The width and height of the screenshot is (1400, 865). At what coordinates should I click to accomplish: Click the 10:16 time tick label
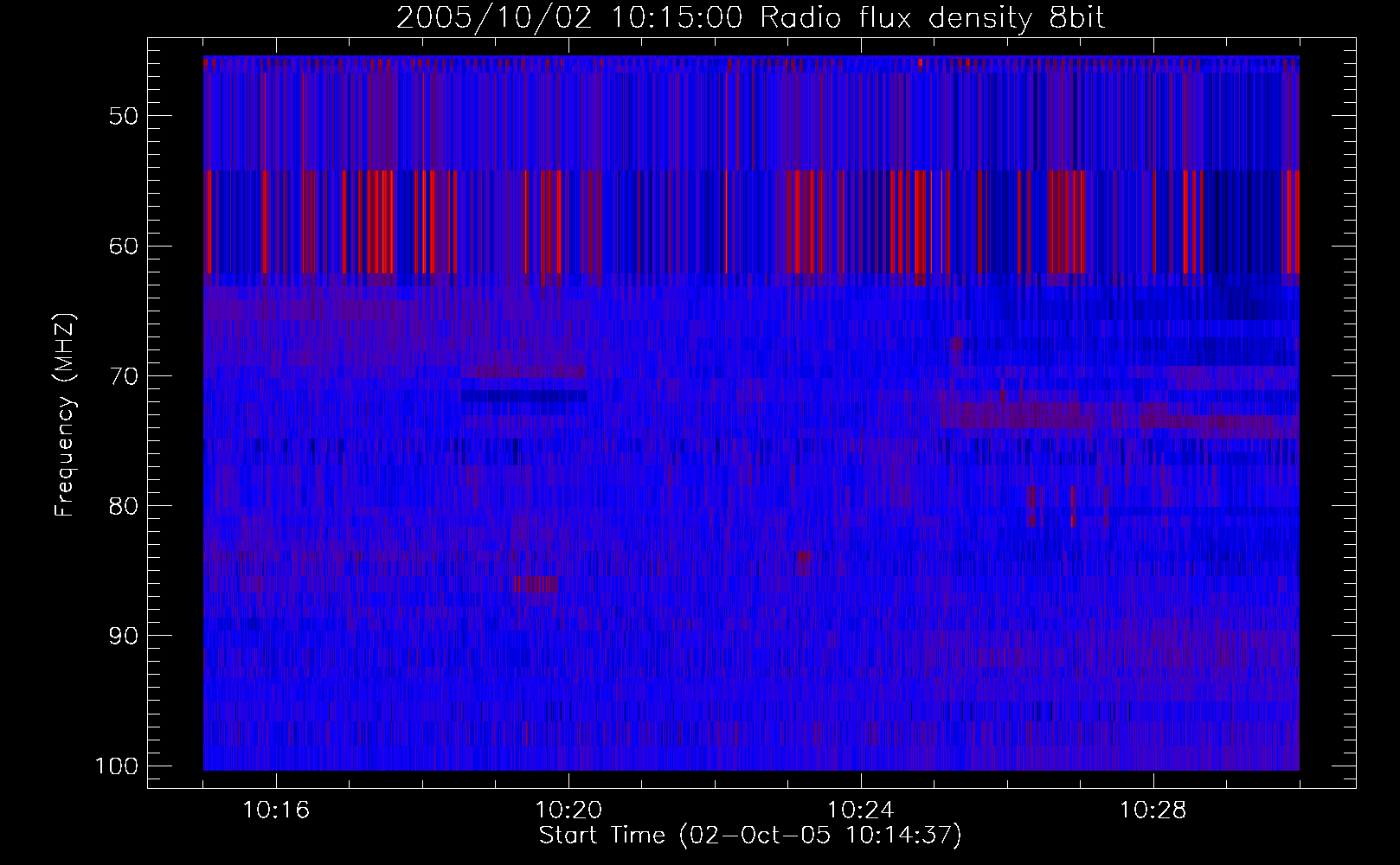277,811
